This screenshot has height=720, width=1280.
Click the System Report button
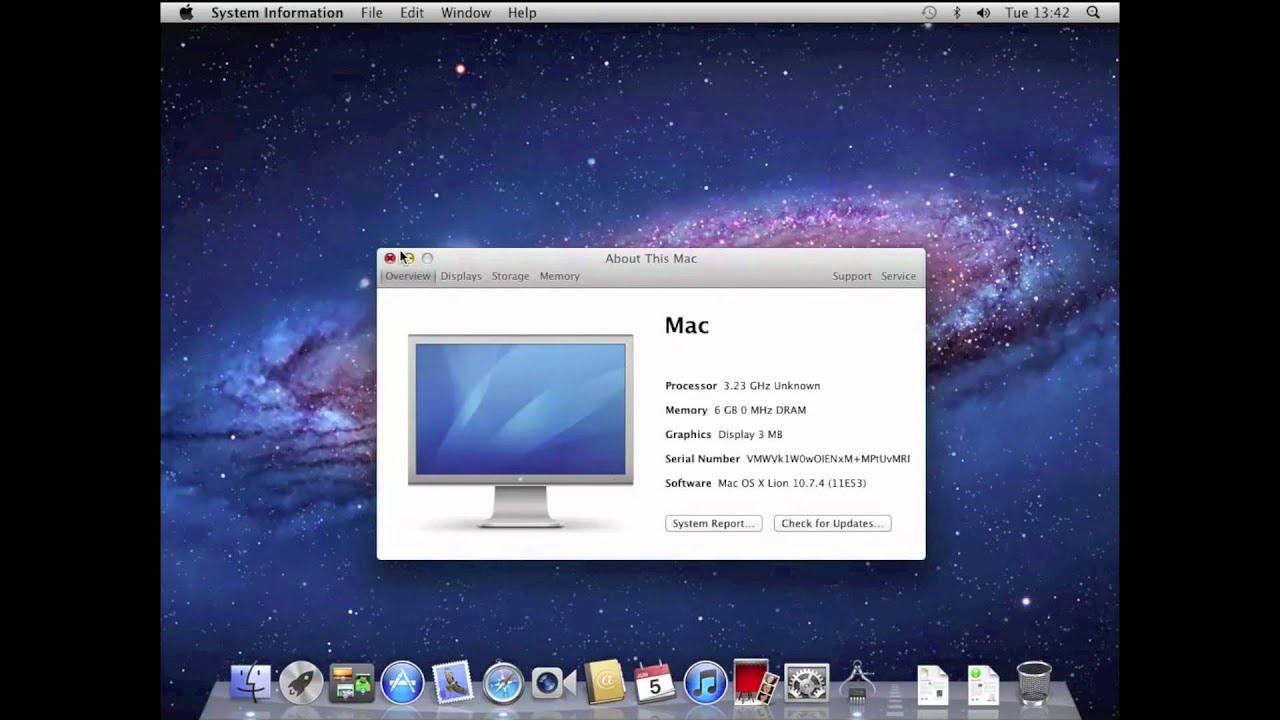coord(714,523)
